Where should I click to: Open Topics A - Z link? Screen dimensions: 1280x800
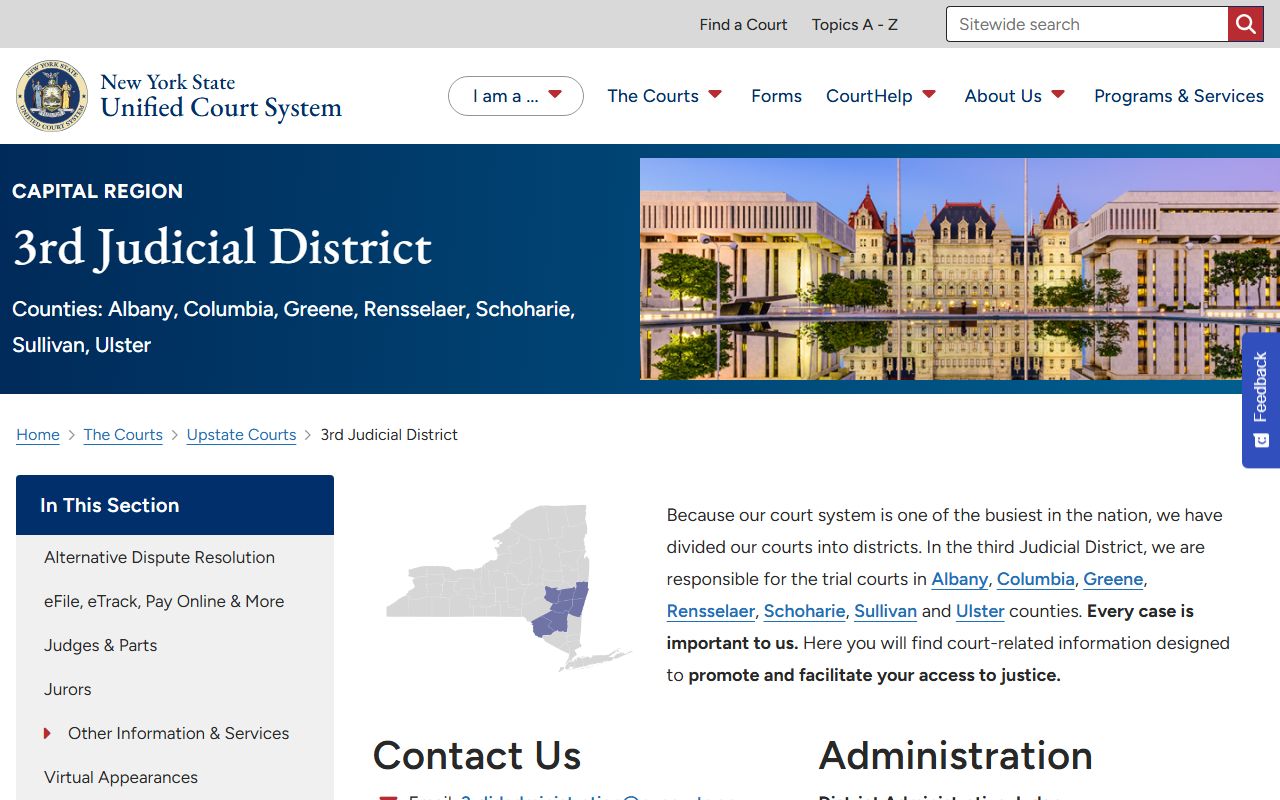[x=855, y=24]
